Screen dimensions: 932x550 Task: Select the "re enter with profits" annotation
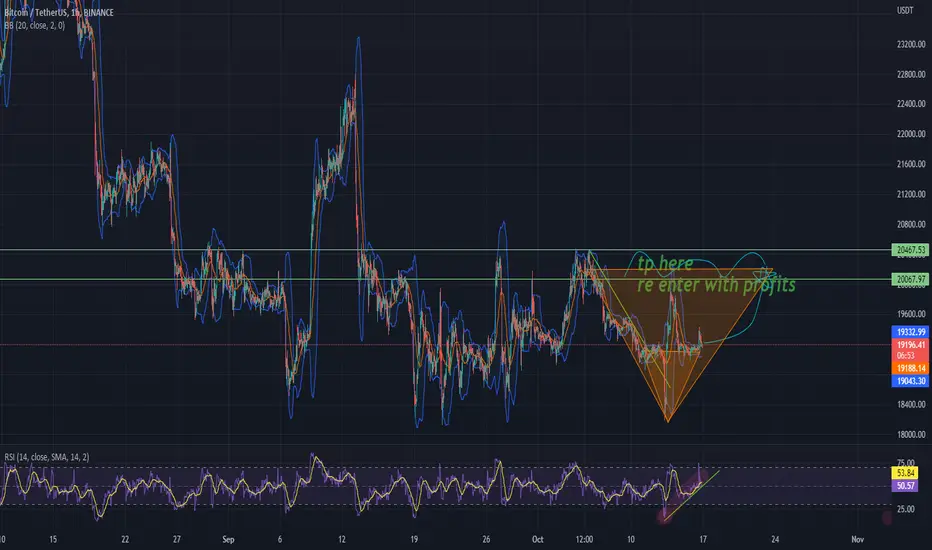pyautogui.click(x=716, y=285)
